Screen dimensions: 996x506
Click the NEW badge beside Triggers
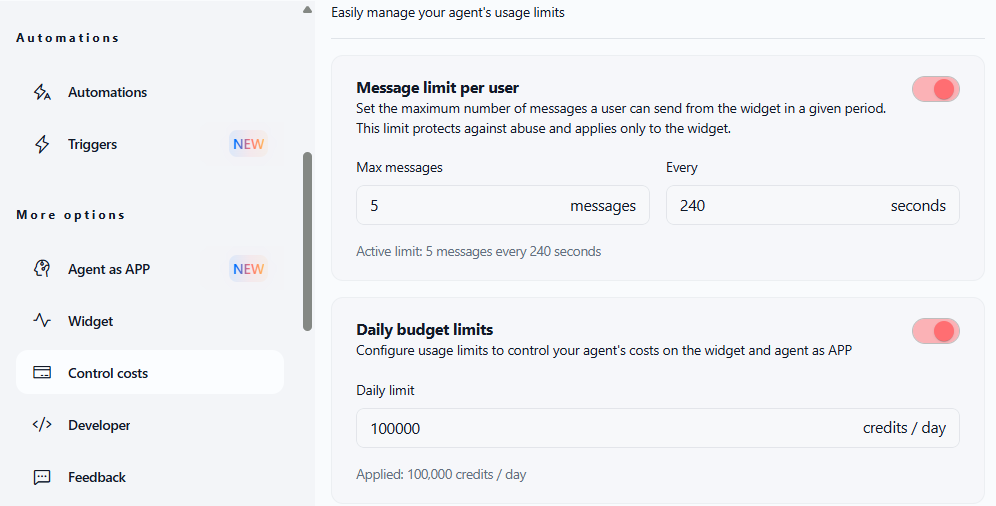pos(248,144)
